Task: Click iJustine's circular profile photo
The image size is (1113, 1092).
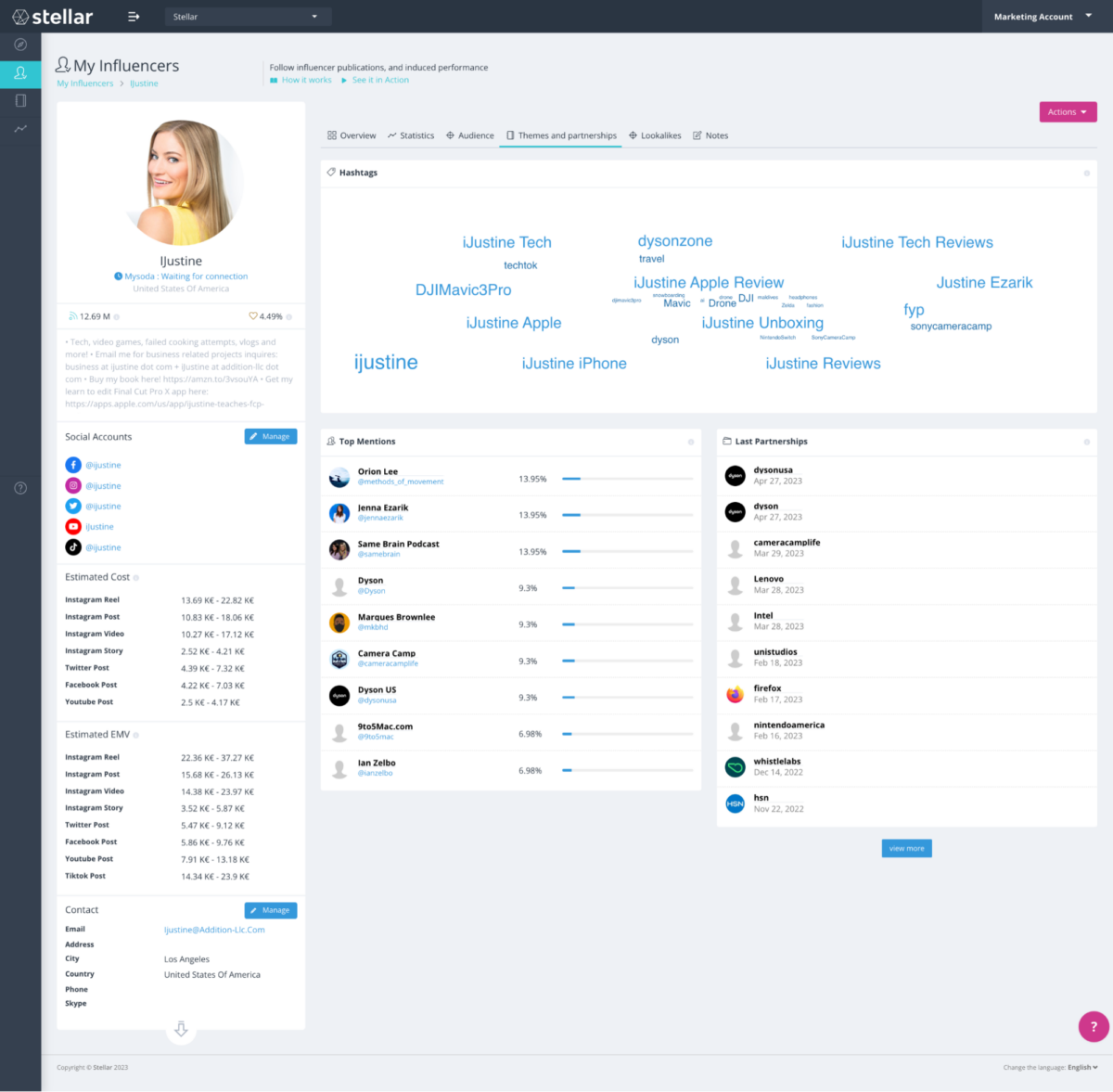Action: [181, 181]
